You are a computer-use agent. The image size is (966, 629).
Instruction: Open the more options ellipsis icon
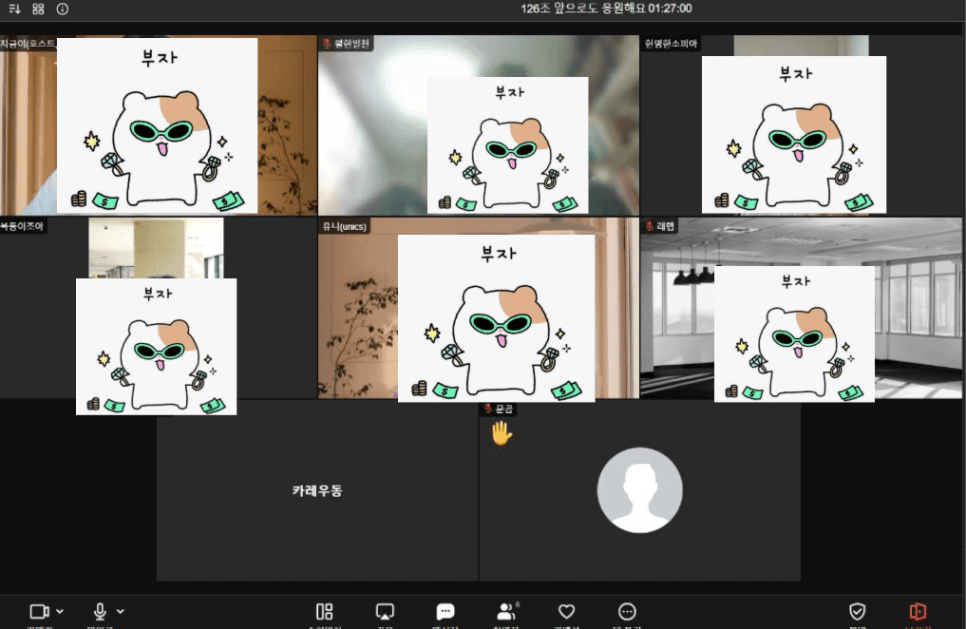(627, 611)
